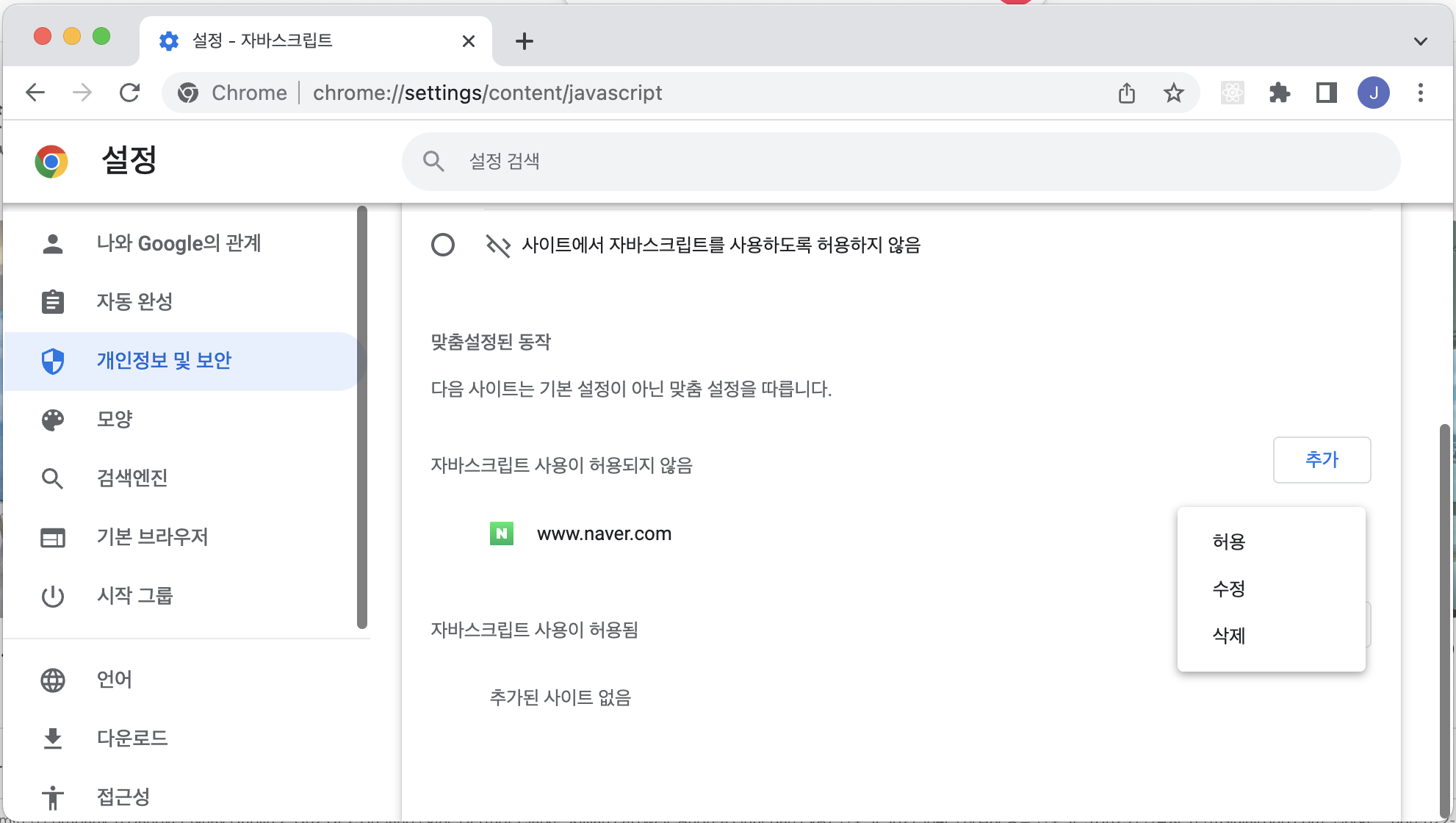1456x823 pixels.
Task: Bookmark this page with star icon
Action: click(x=1173, y=93)
